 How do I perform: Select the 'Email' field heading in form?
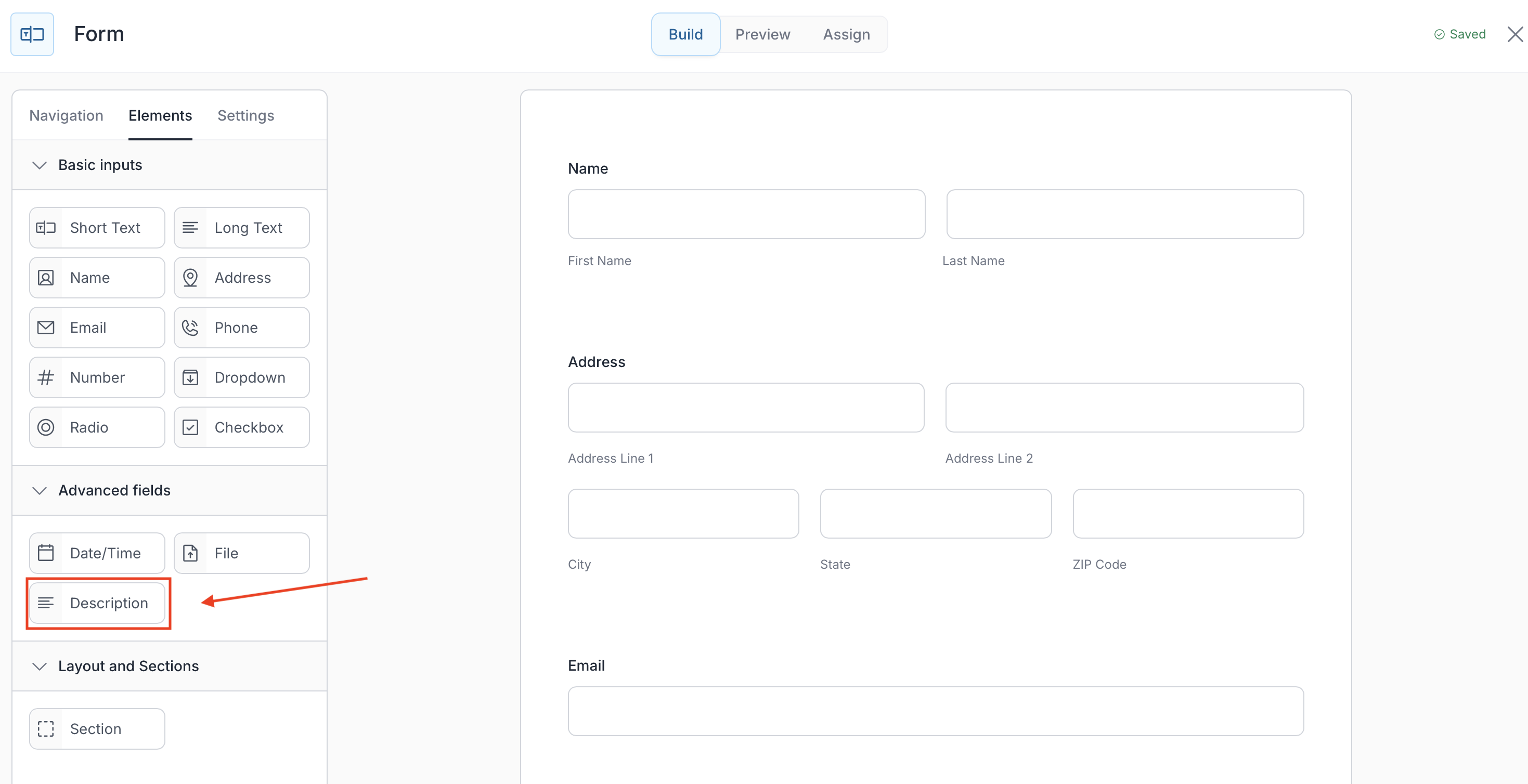pos(586,665)
